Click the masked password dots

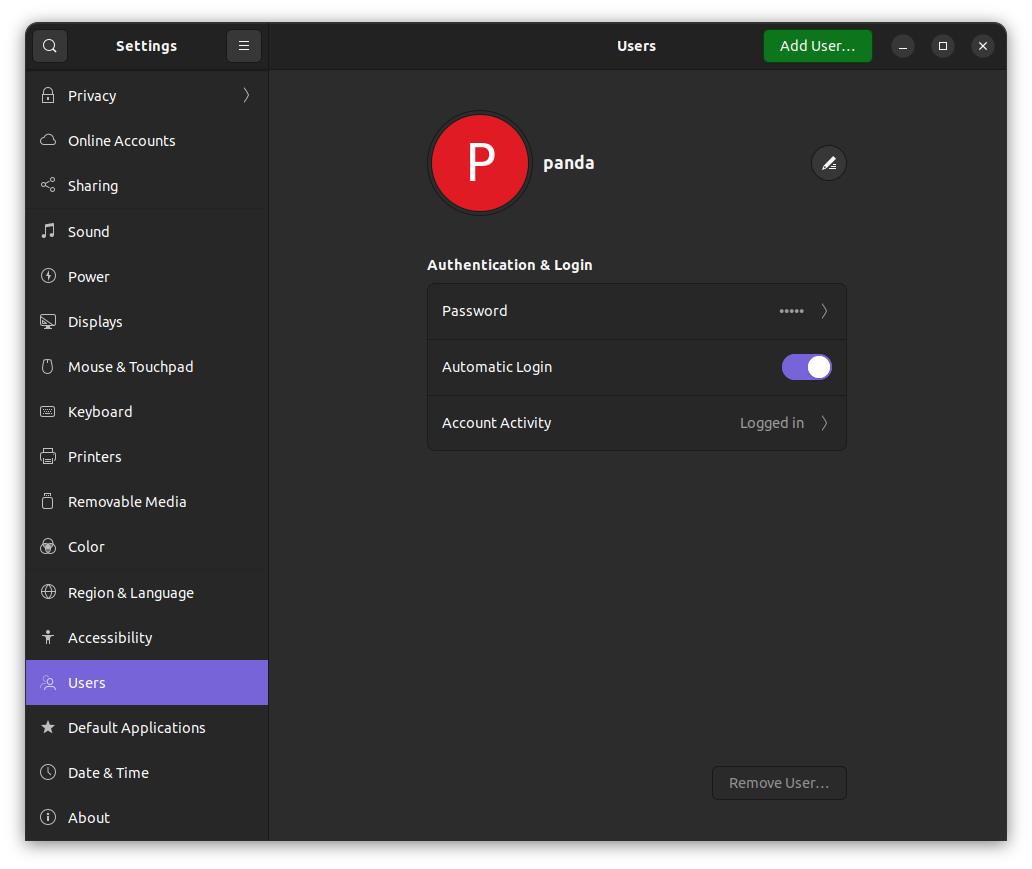pyautogui.click(x=792, y=311)
